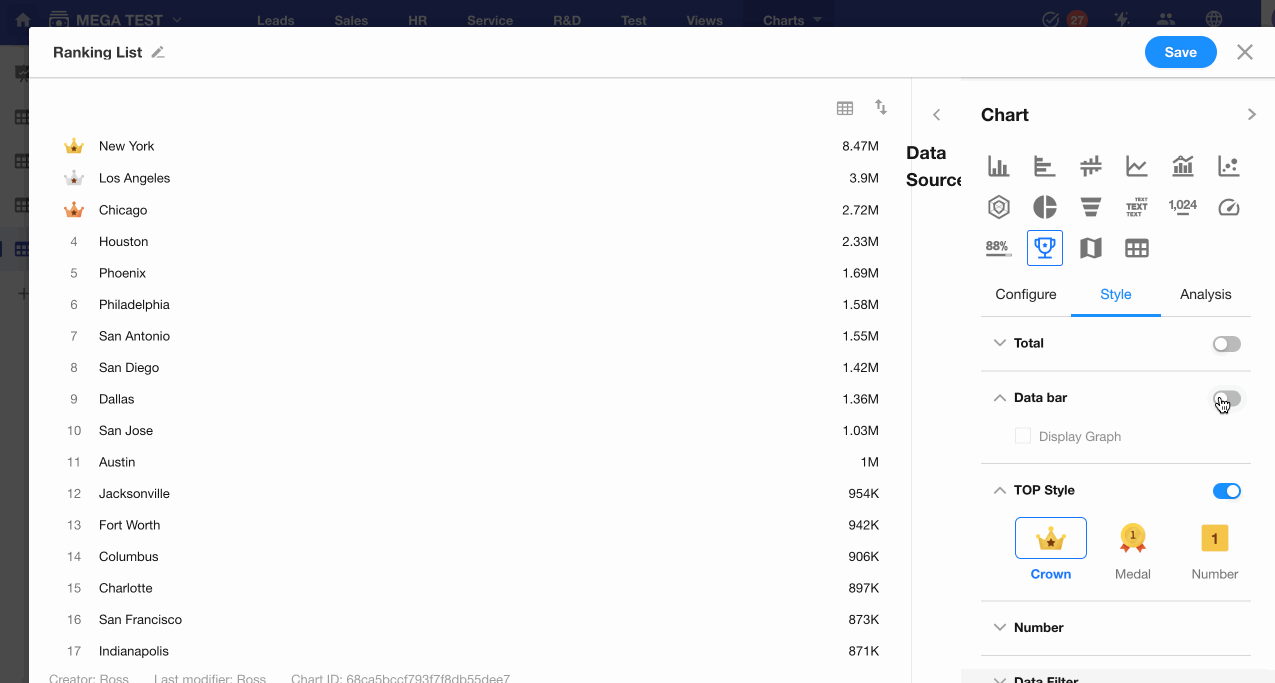1275x683 pixels.
Task: Click the sort order arrows icon
Action: (881, 107)
